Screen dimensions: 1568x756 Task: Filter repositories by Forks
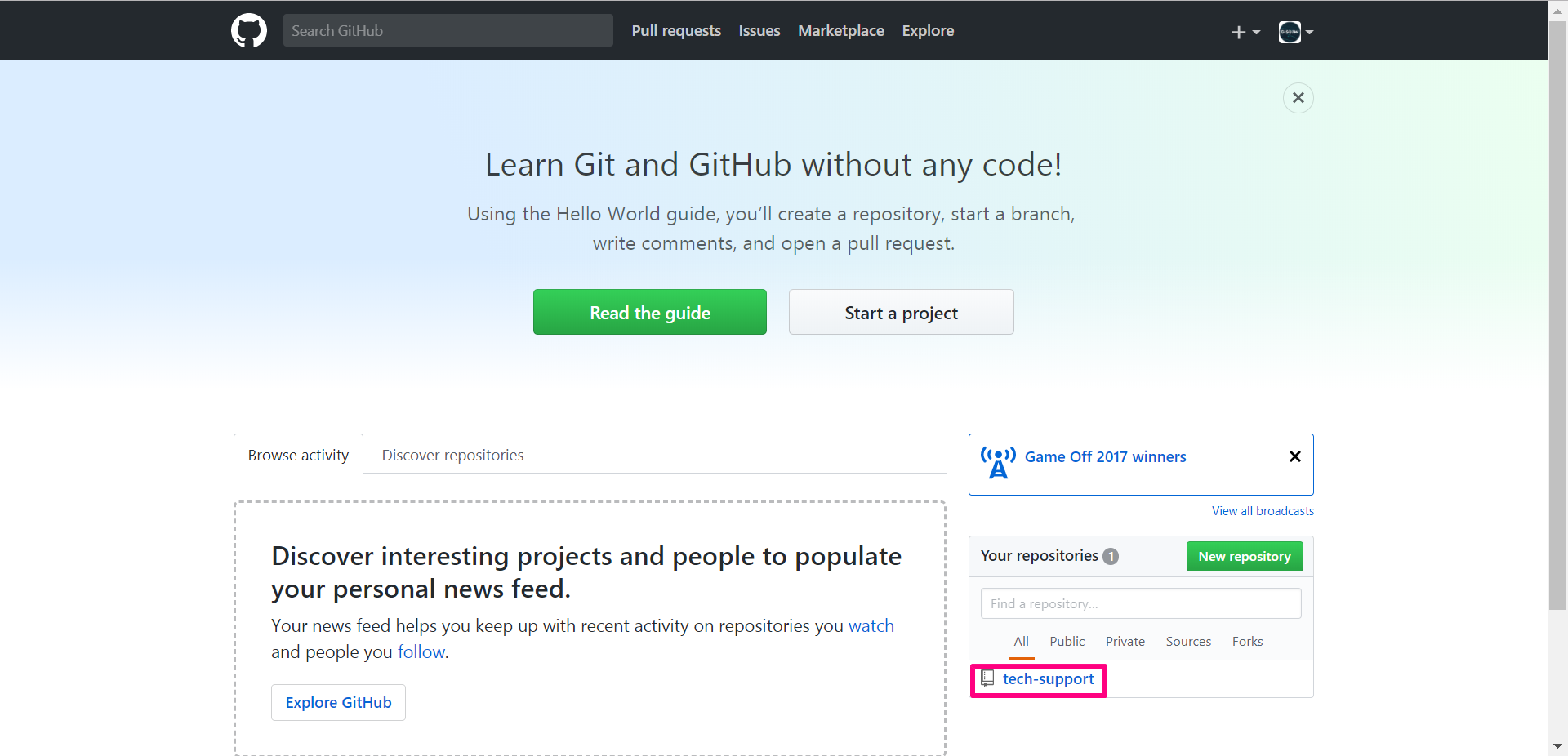click(x=1248, y=642)
